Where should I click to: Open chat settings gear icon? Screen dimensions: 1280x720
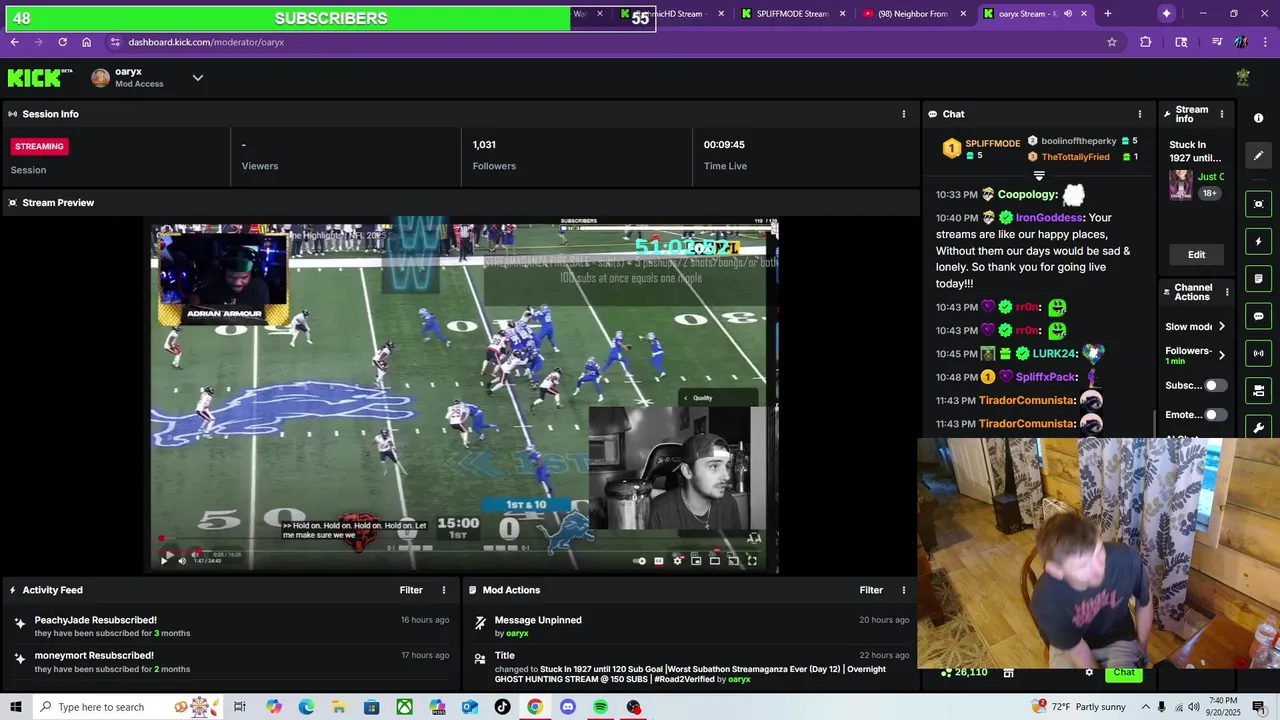(x=1089, y=672)
